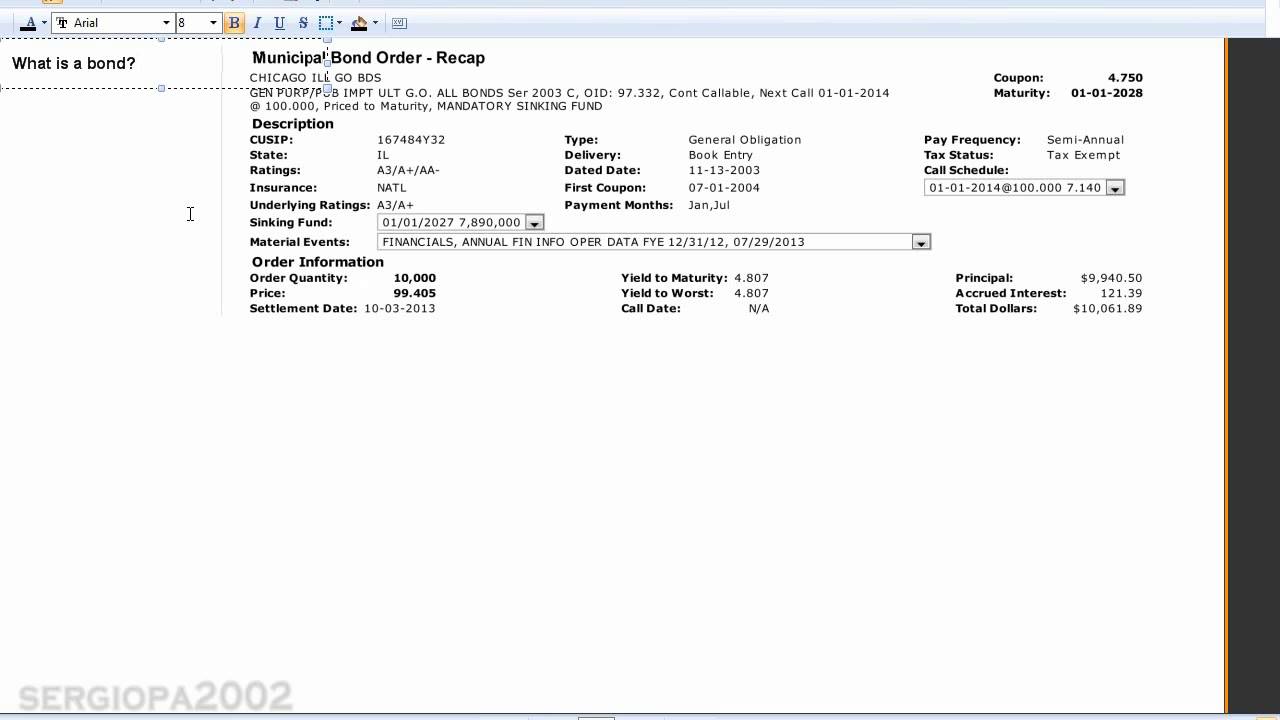This screenshot has width=1280, height=720.
Task: Open the border style dropdown arrow
Action: click(340, 23)
